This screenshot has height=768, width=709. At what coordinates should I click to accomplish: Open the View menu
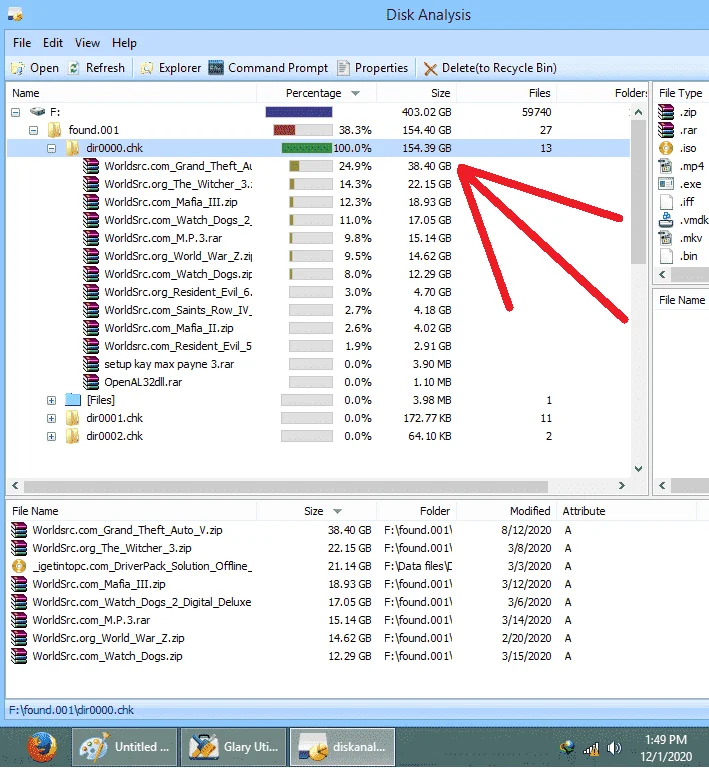[88, 43]
